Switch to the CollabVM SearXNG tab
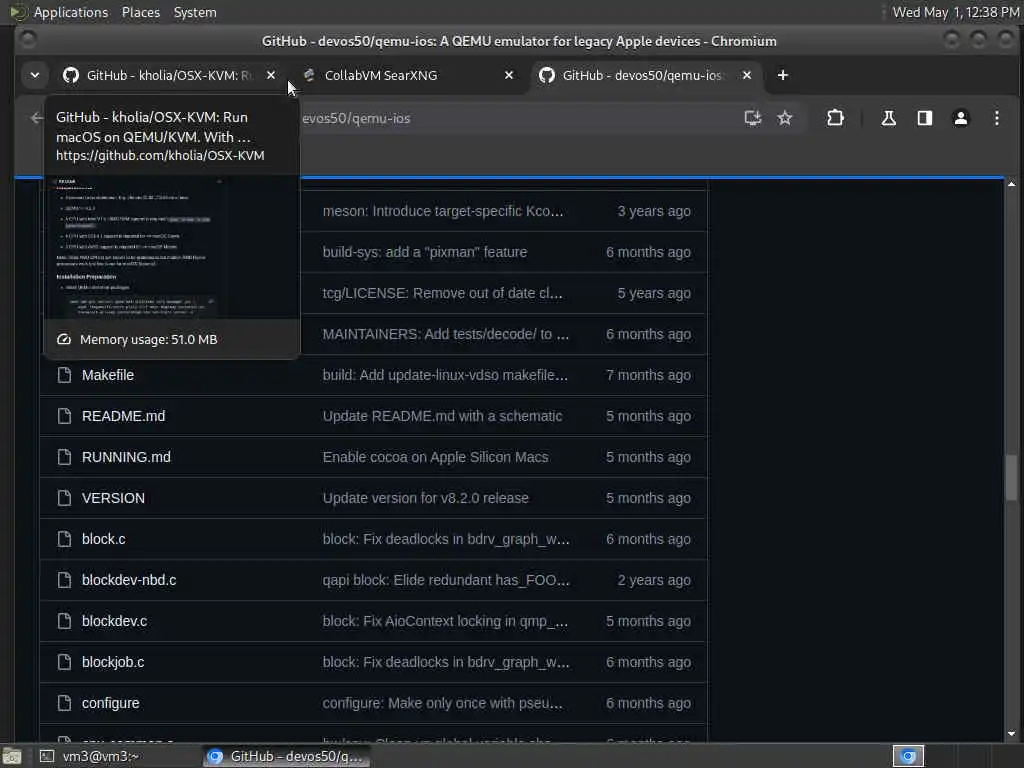 405,75
